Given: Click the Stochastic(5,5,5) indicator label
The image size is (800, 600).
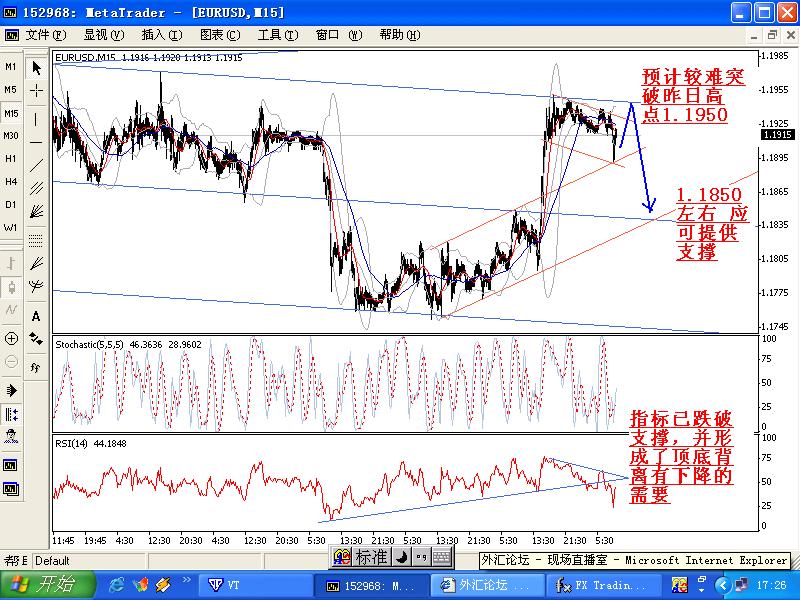Looking at the screenshot, I should [x=89, y=344].
